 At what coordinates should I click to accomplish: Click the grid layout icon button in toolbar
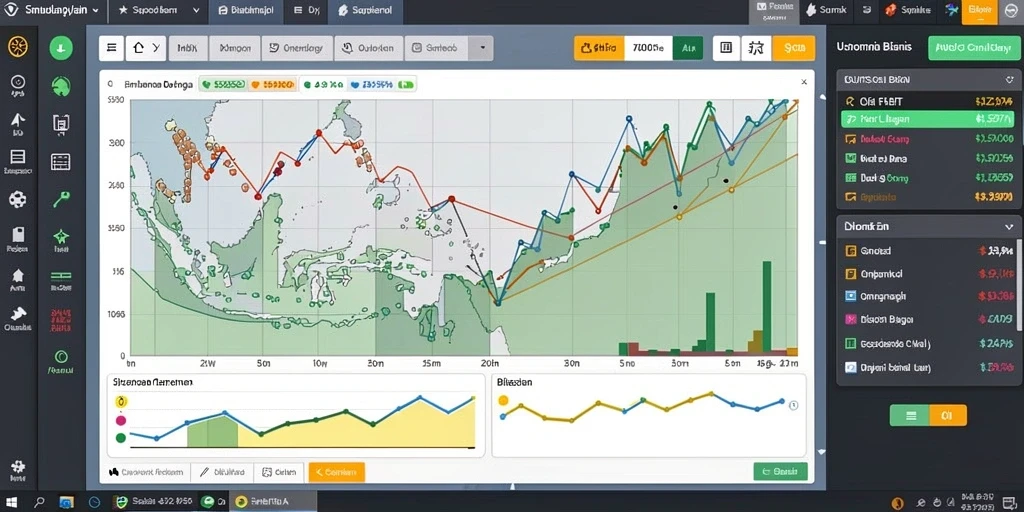coord(726,48)
